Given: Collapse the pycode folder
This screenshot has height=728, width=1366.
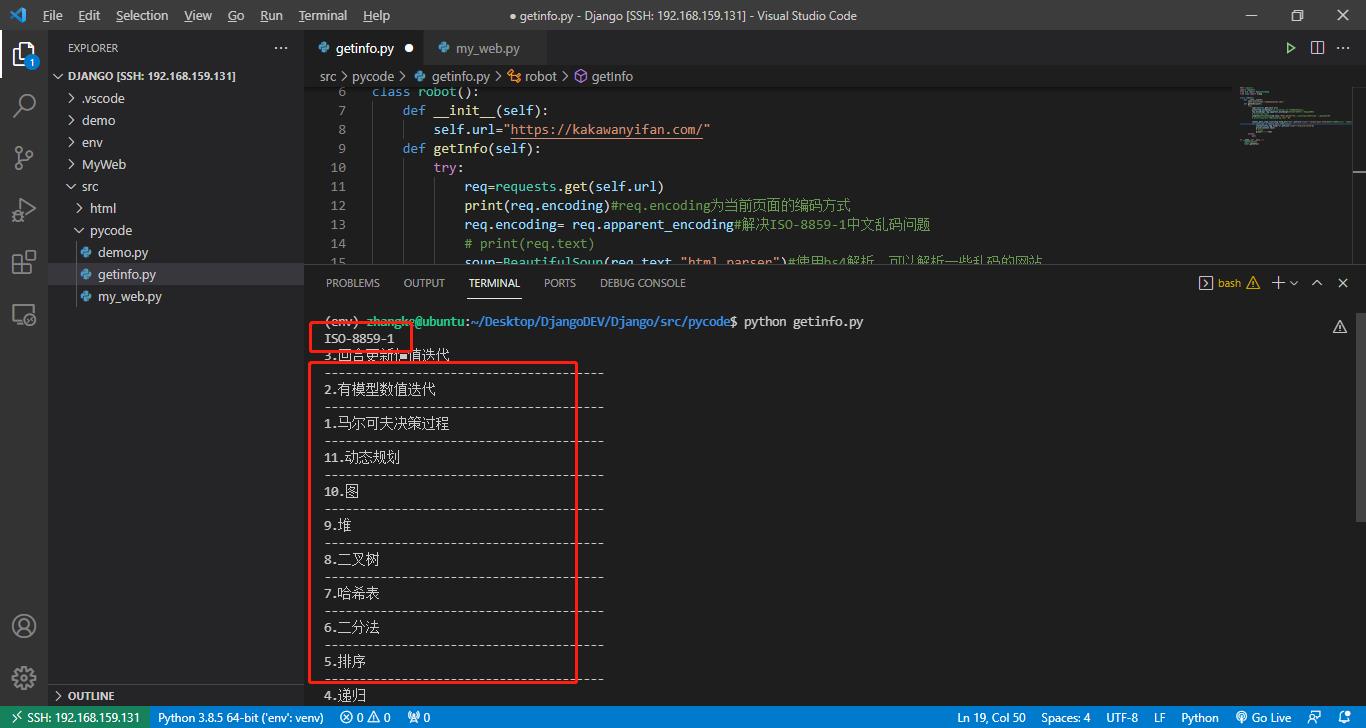Looking at the screenshot, I should click(176, 230).
